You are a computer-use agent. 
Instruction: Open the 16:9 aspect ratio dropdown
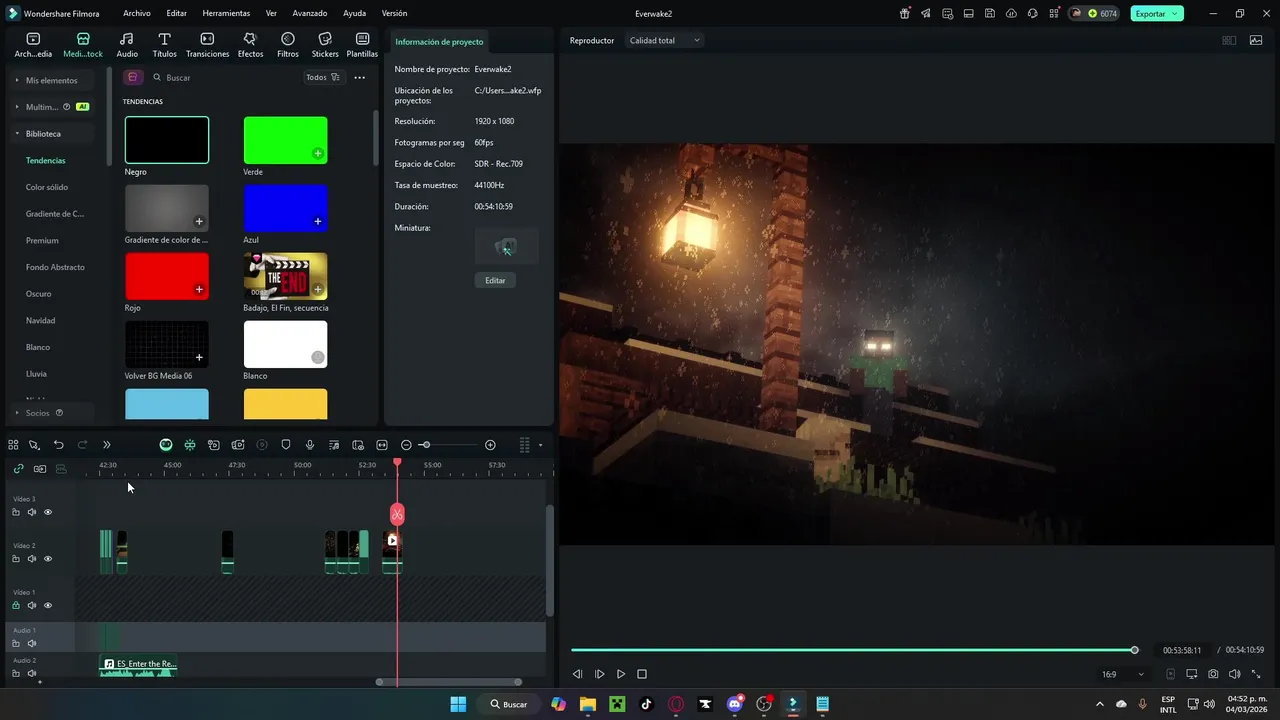point(1121,675)
